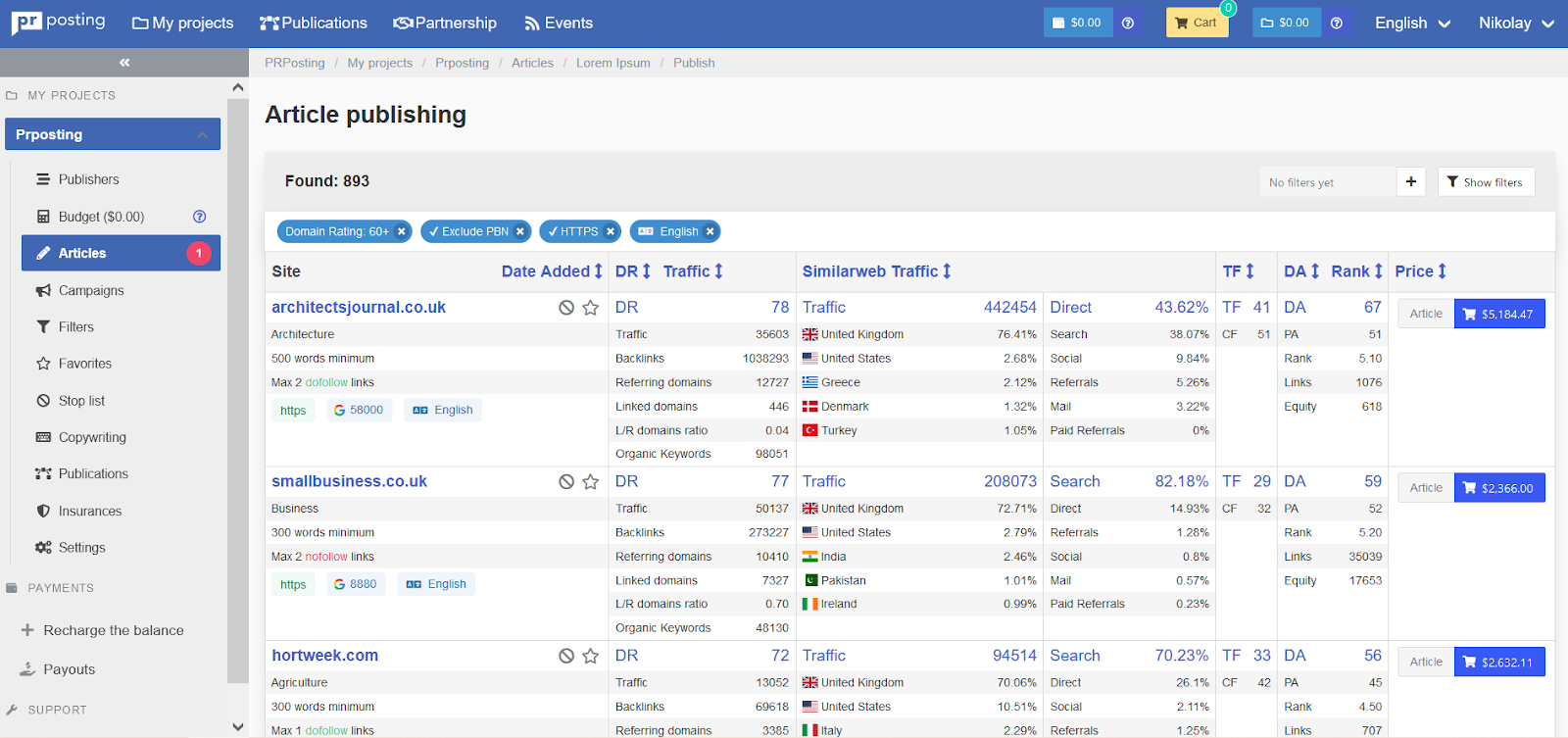The image size is (1568, 738).
Task: Click Recharge the balance
Action: point(113,630)
